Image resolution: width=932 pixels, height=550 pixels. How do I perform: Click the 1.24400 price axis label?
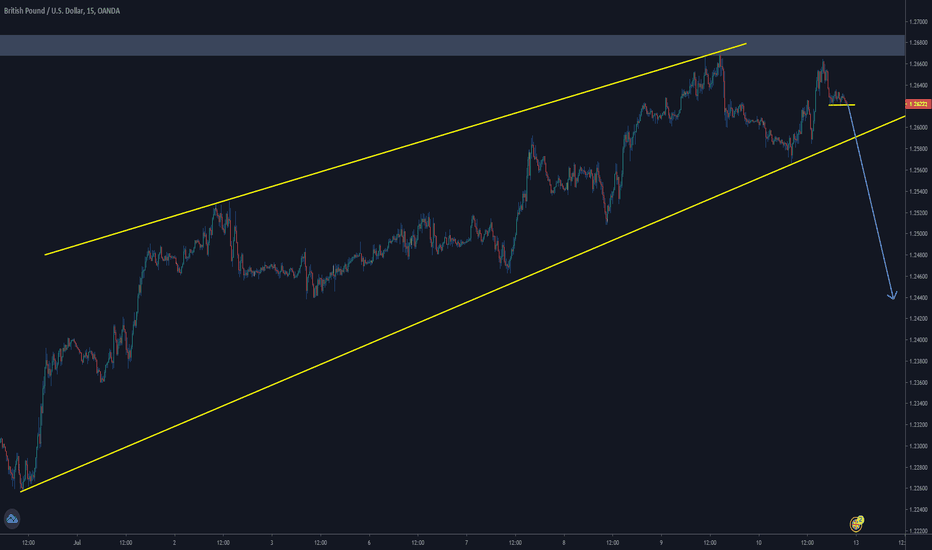(x=918, y=297)
